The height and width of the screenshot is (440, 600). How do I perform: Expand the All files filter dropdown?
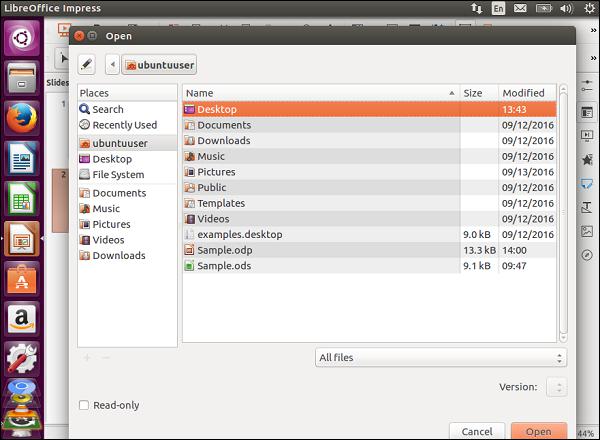[439, 357]
